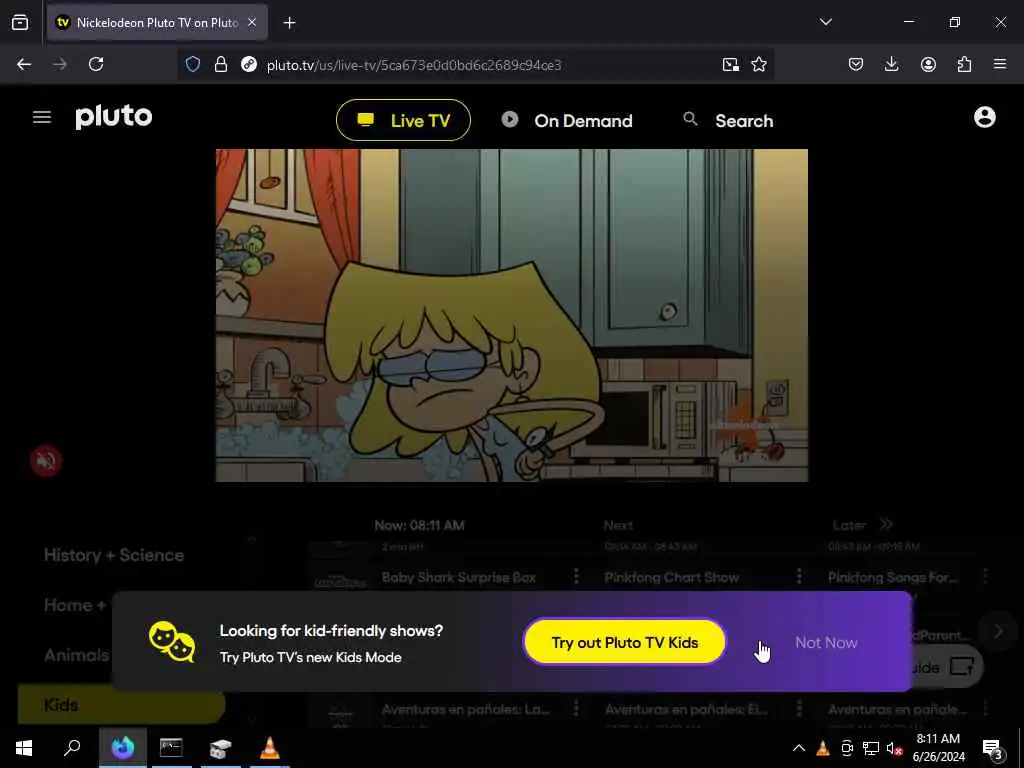Select Pinkfong Chart Show program

[x=671, y=577]
